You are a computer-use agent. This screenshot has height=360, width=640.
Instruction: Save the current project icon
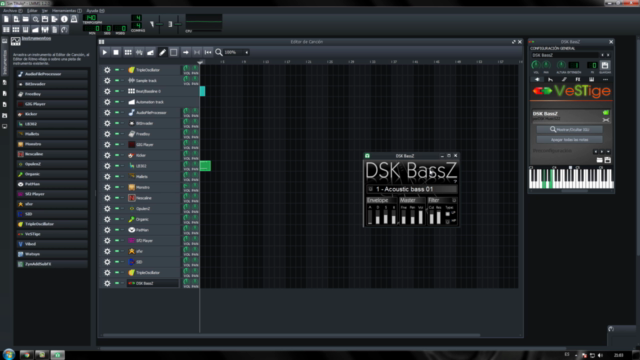(x=45, y=19)
